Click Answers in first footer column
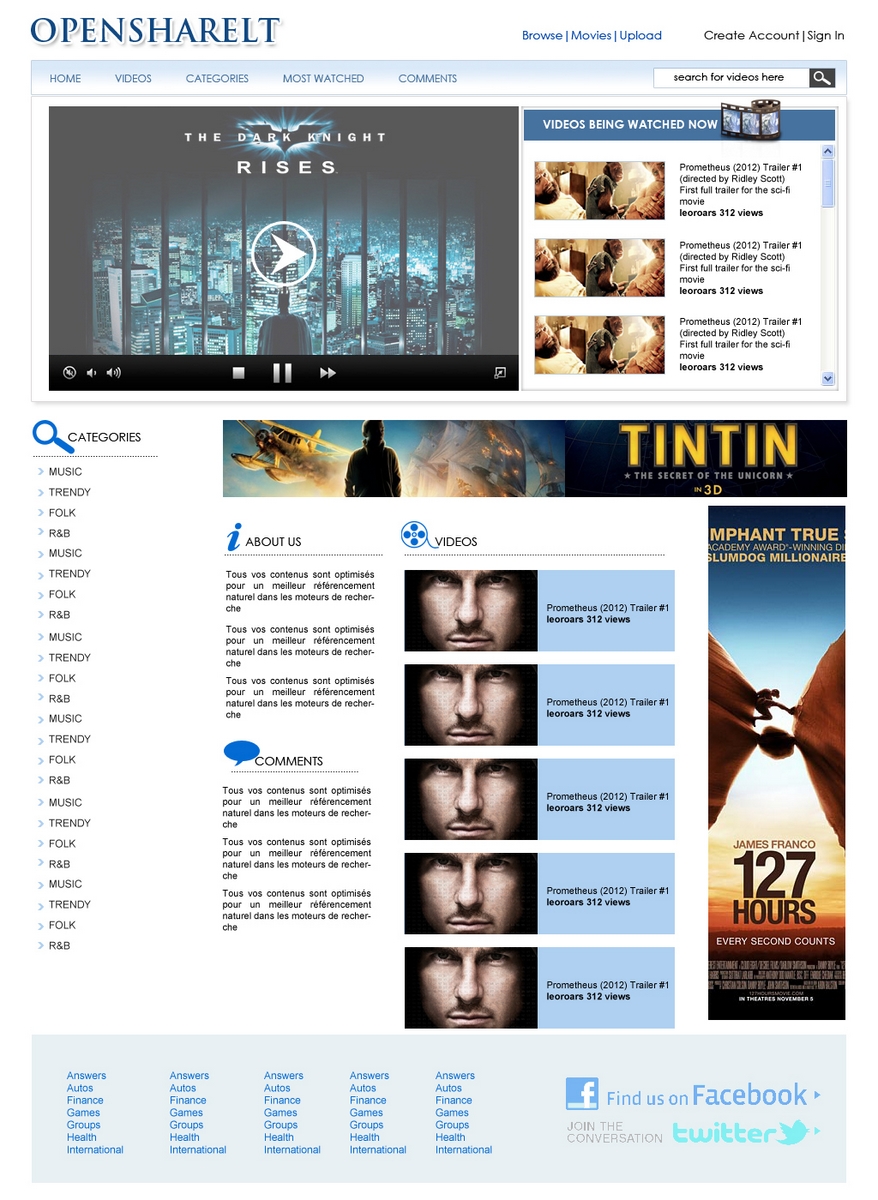 (x=86, y=1076)
